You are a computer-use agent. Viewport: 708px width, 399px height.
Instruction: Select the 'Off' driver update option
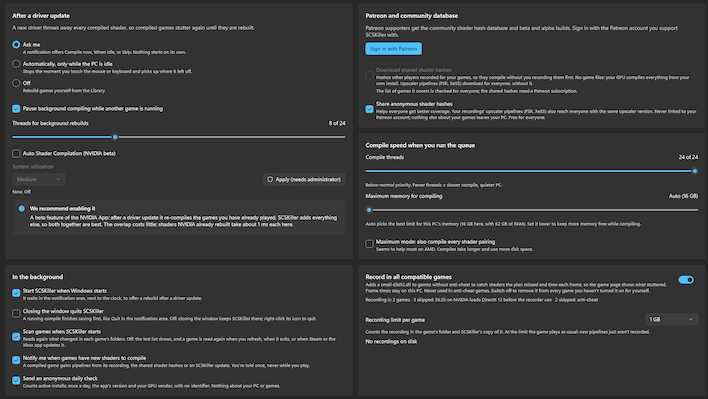click(16, 83)
